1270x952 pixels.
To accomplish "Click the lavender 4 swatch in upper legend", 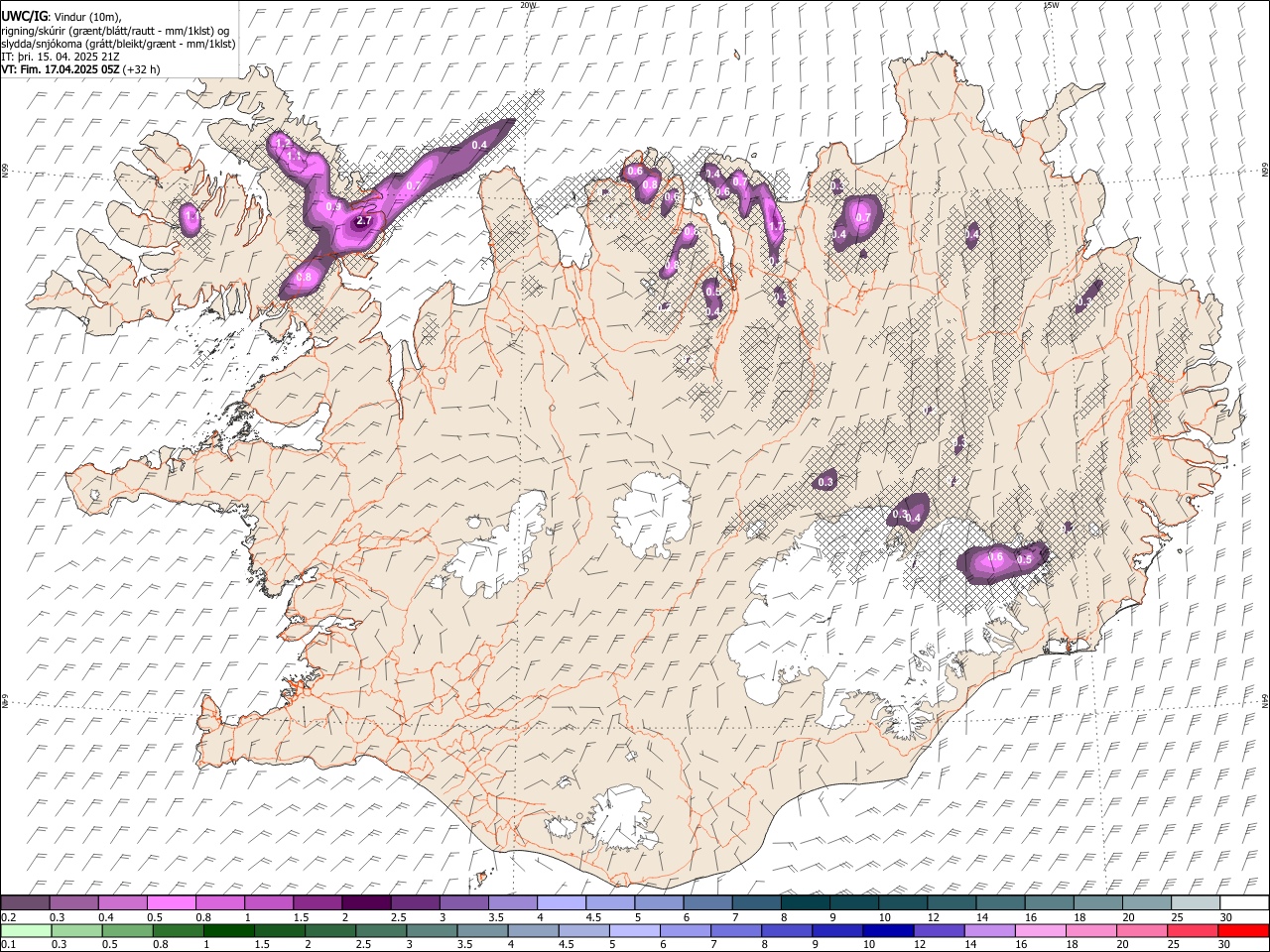I will click(561, 903).
